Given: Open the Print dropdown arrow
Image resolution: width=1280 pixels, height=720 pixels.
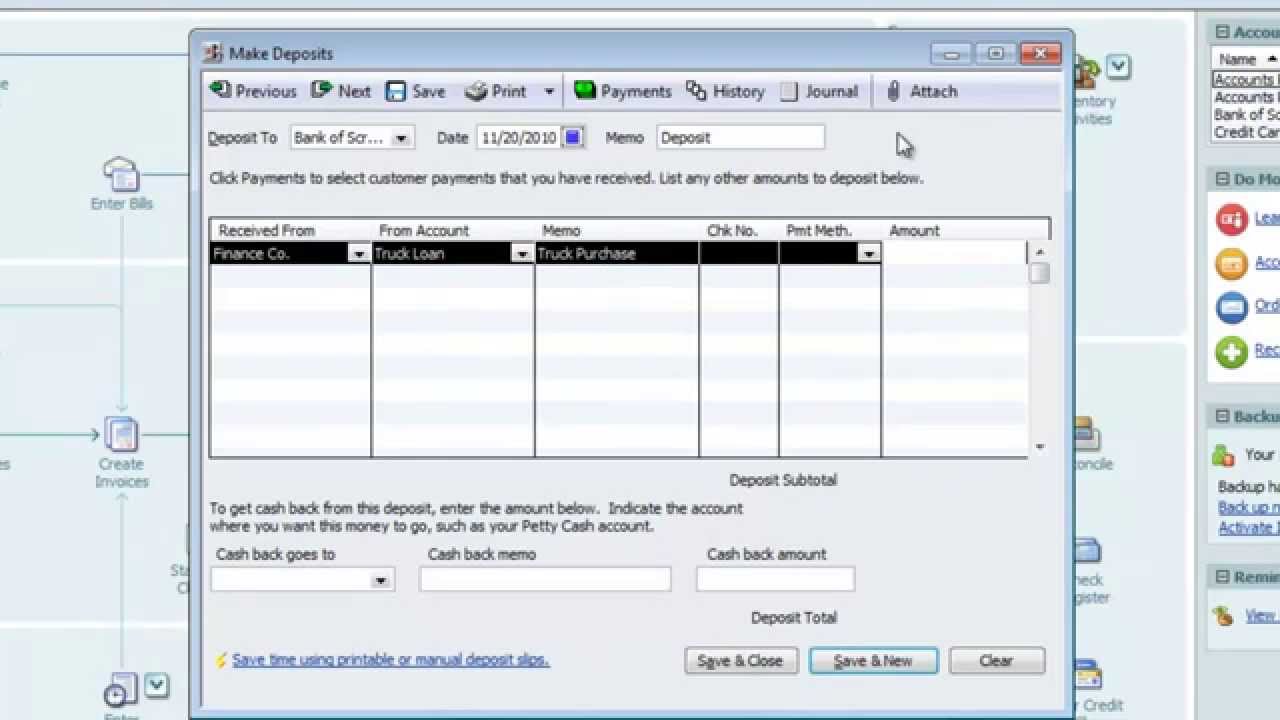Looking at the screenshot, I should [548, 92].
